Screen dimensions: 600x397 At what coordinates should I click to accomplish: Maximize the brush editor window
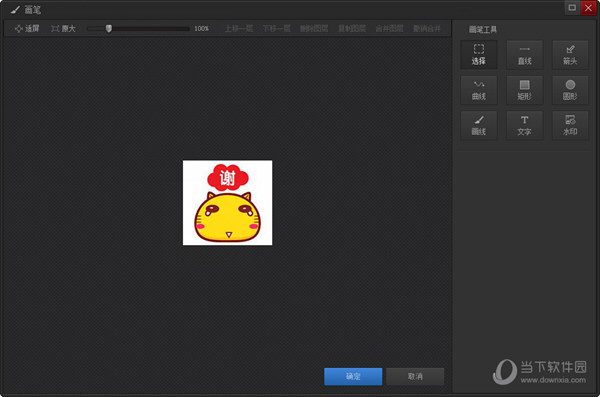572,8
